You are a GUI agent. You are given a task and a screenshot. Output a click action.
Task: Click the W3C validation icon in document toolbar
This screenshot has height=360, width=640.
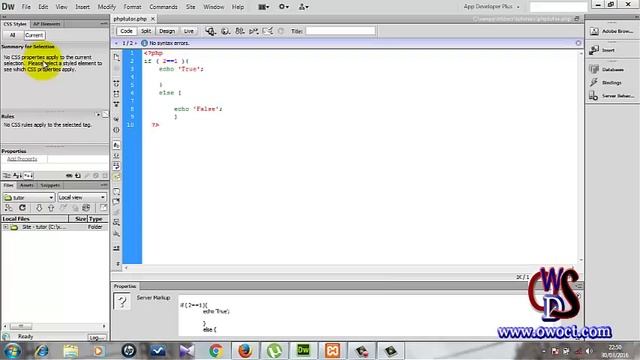[253, 31]
